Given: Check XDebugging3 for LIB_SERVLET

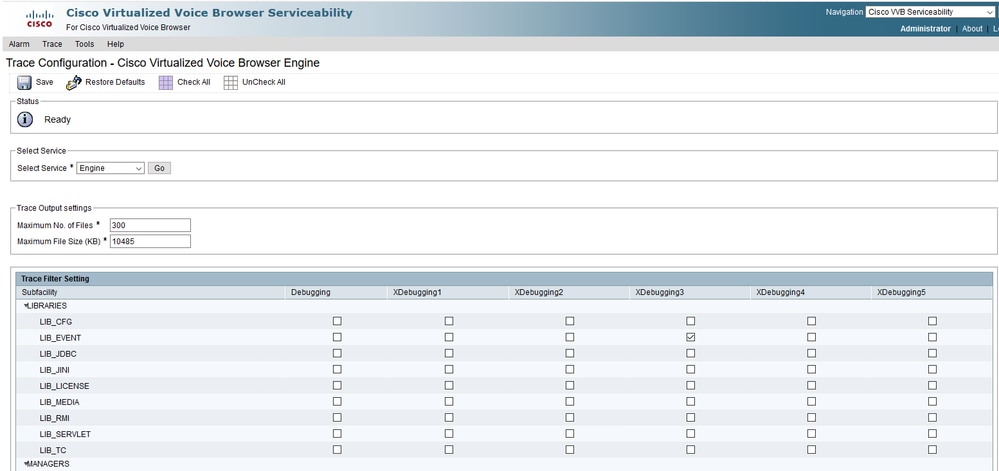Looking at the screenshot, I should [x=691, y=433].
